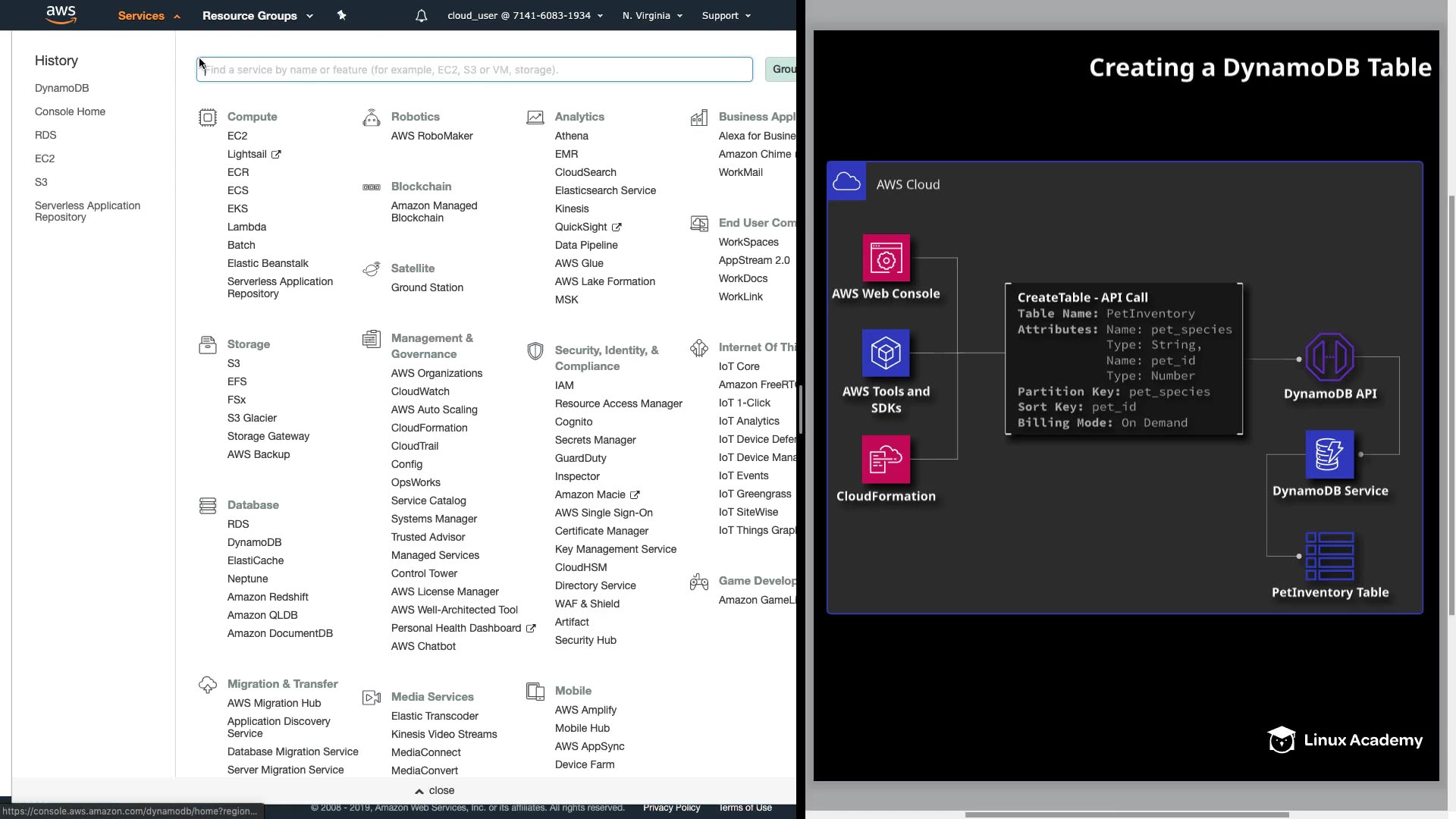Click the Robotics category icon
The height and width of the screenshot is (819, 1456).
(x=372, y=118)
